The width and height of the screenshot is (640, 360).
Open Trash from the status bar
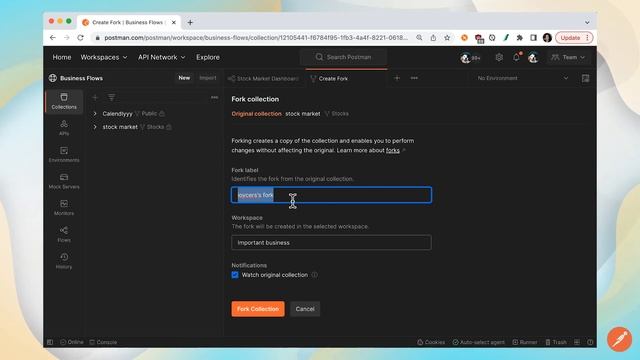556,342
